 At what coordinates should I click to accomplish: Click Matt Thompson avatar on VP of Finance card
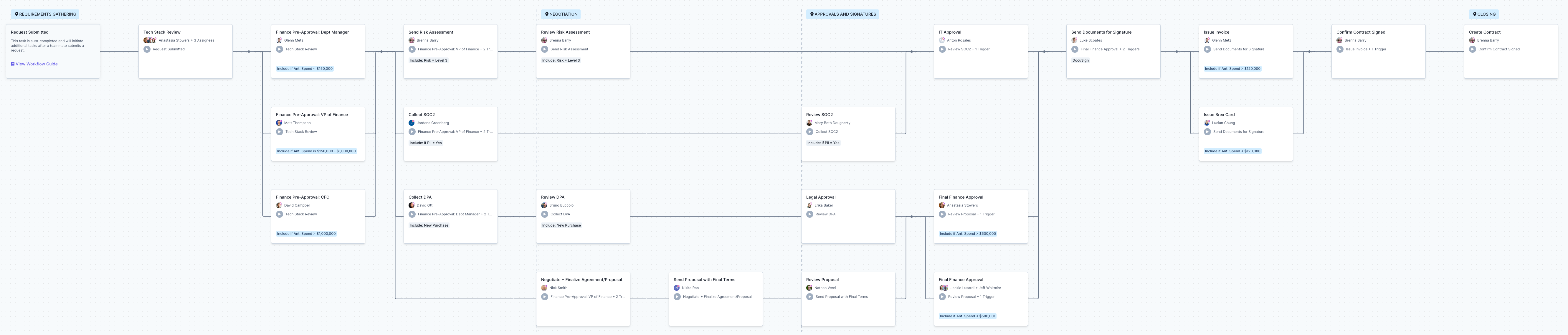279,123
